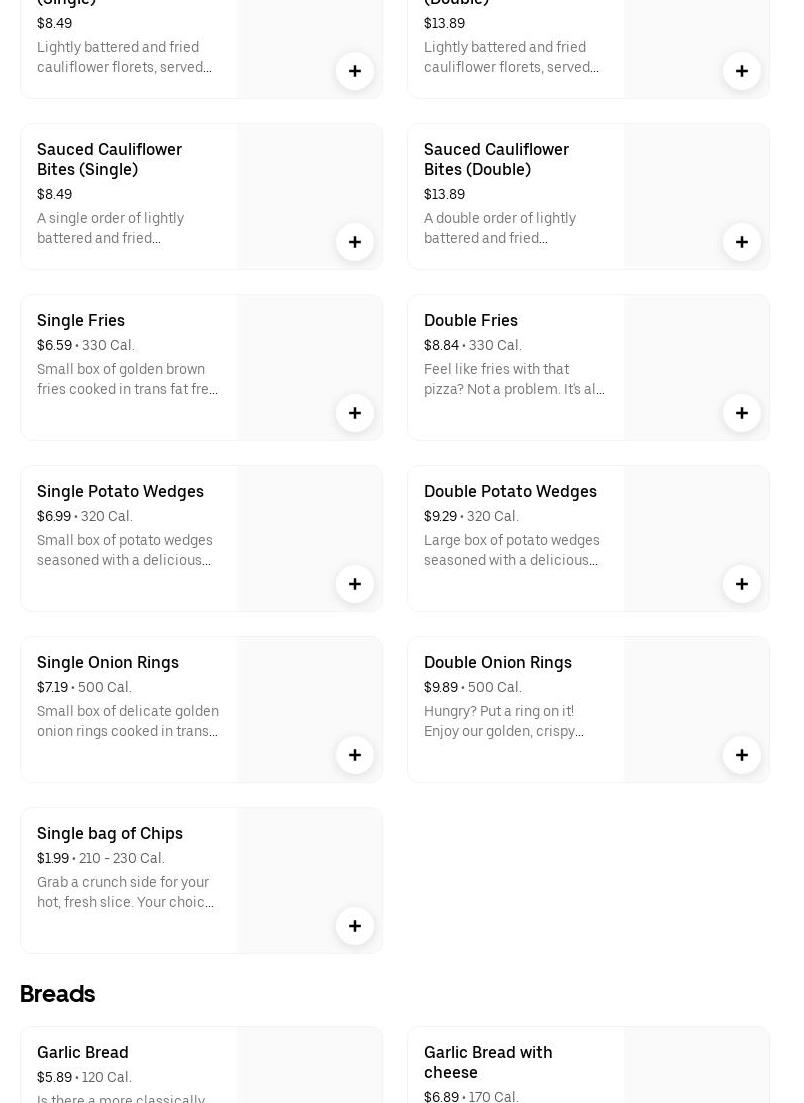Click Double Potato Wedges description text

512,550
